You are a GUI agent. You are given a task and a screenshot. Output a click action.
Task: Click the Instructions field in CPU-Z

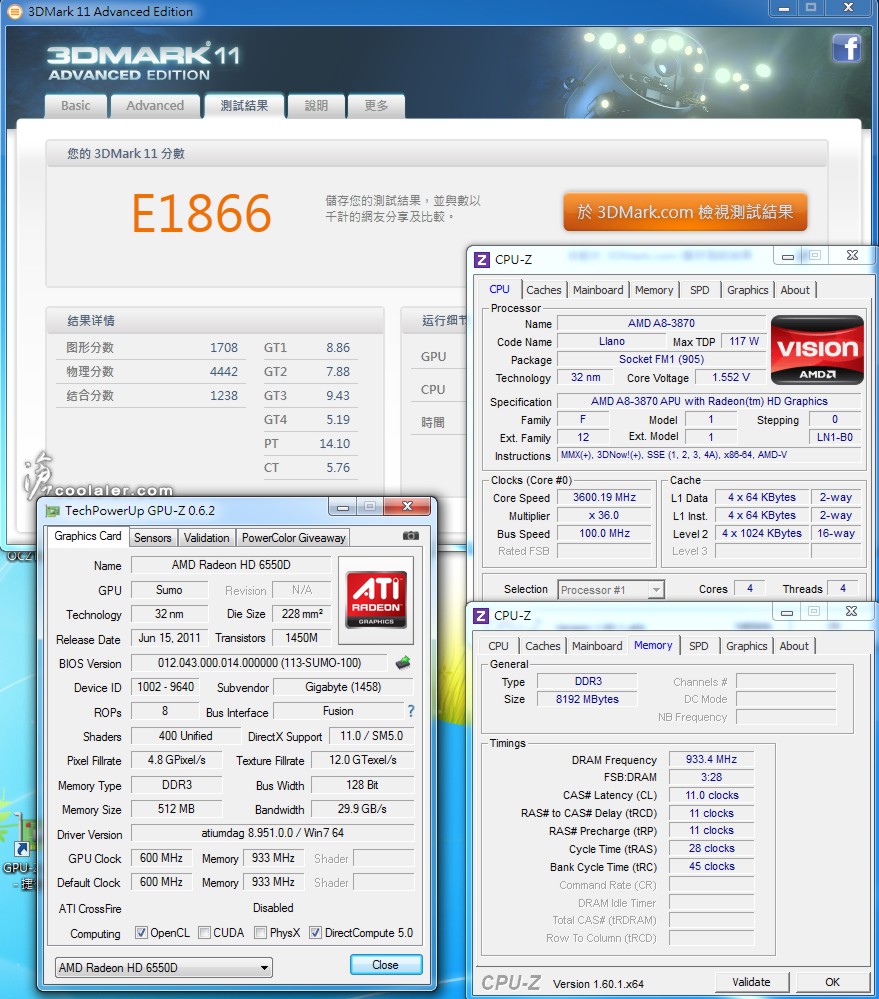709,455
